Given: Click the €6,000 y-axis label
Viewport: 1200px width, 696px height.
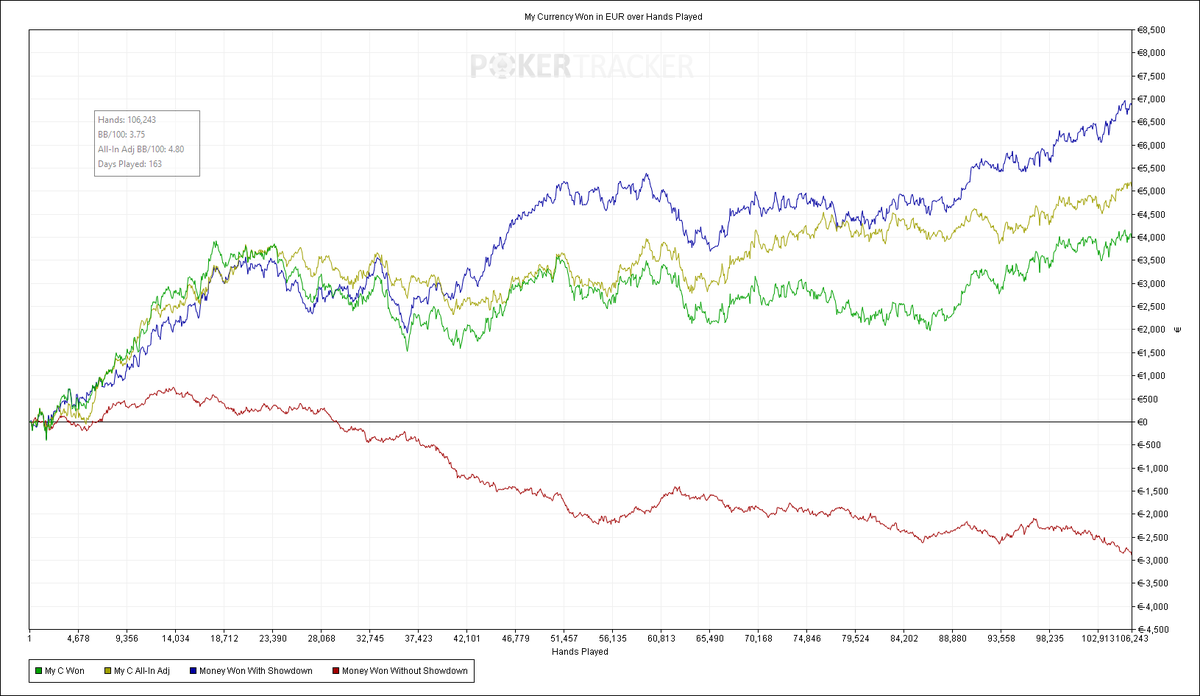Looking at the screenshot, I should (1151, 145).
